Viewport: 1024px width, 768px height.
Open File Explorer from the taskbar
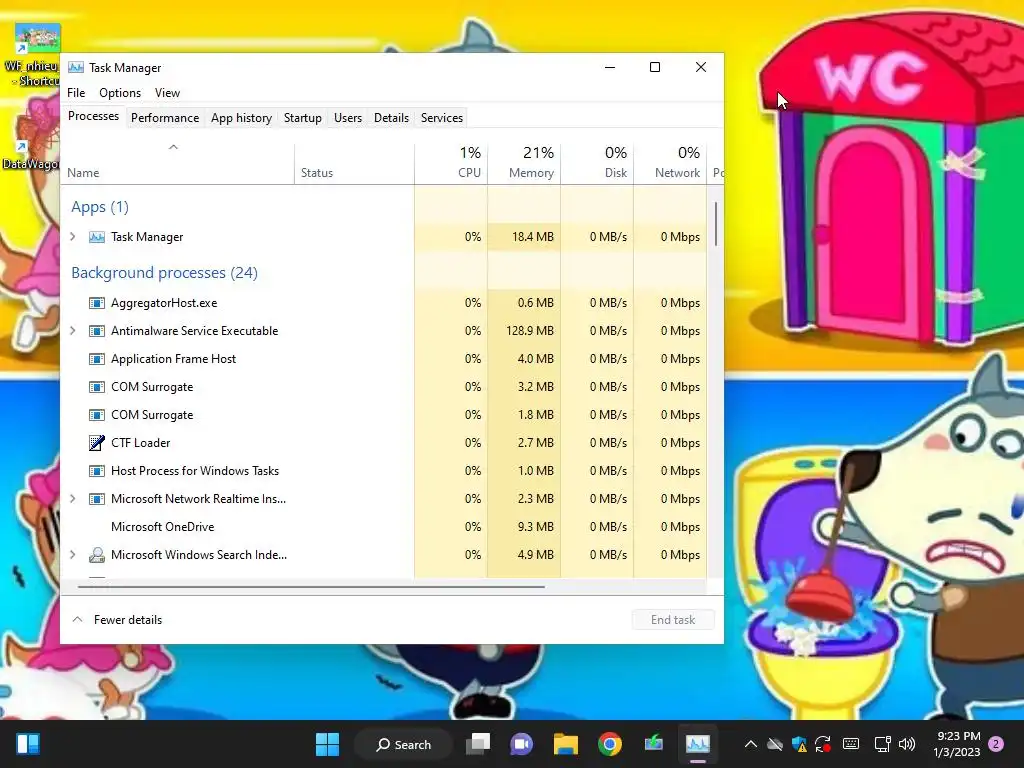click(566, 744)
